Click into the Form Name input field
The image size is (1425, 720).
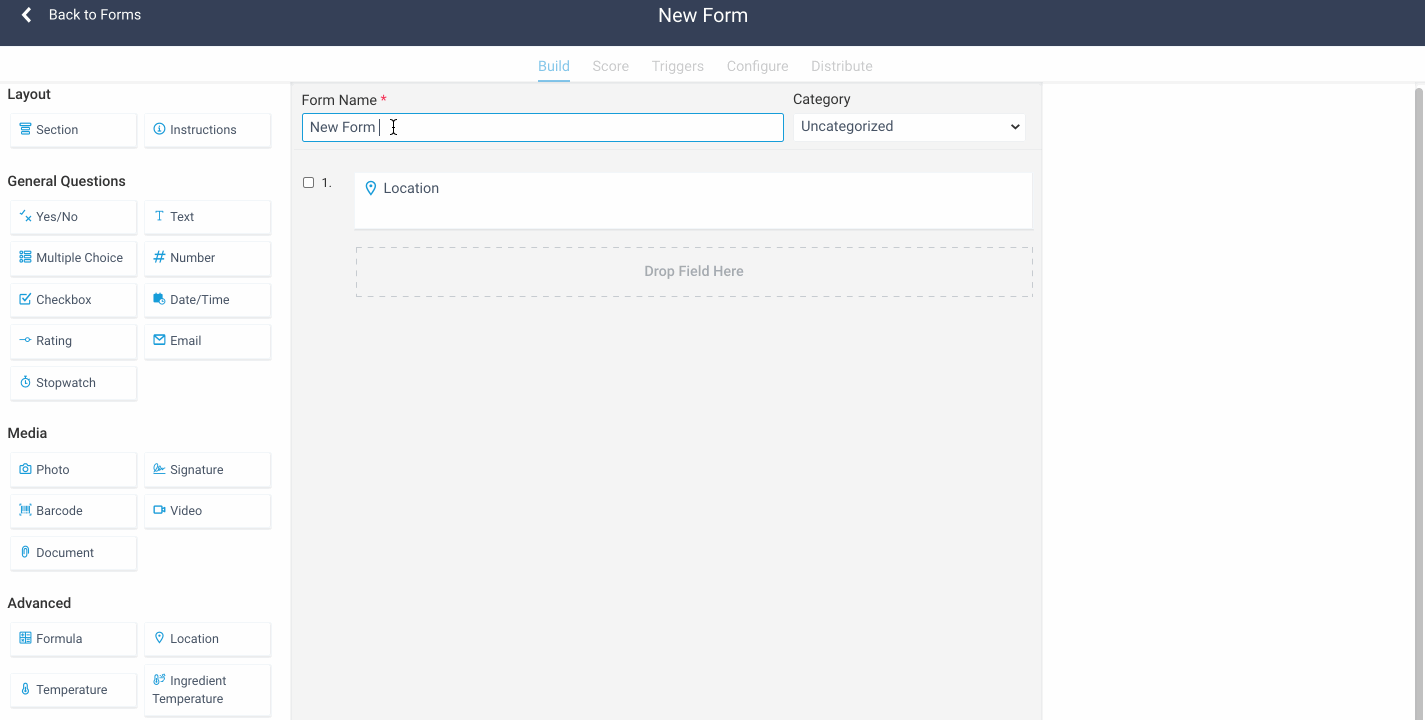point(542,127)
